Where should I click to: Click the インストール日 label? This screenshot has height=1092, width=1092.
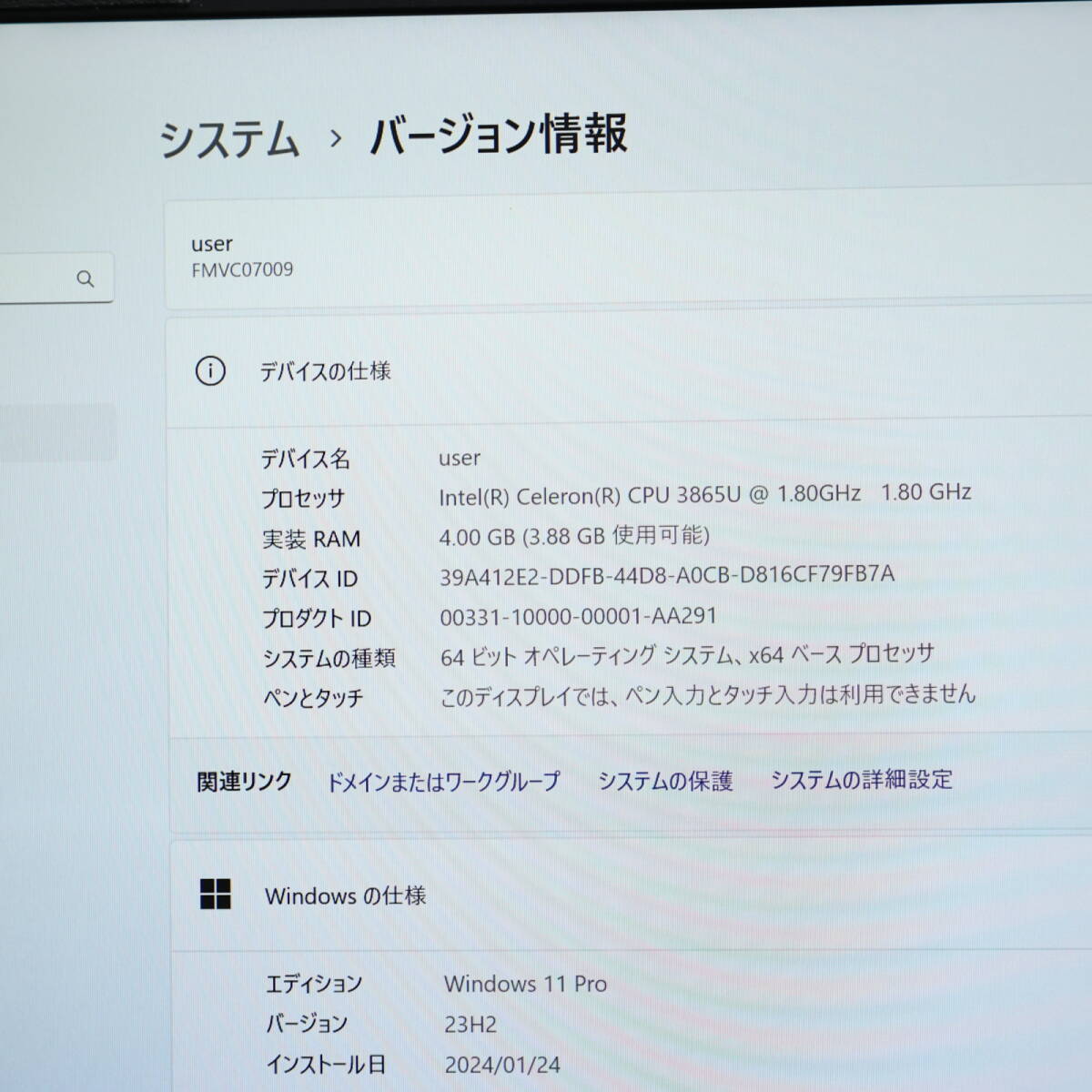click(x=326, y=1064)
